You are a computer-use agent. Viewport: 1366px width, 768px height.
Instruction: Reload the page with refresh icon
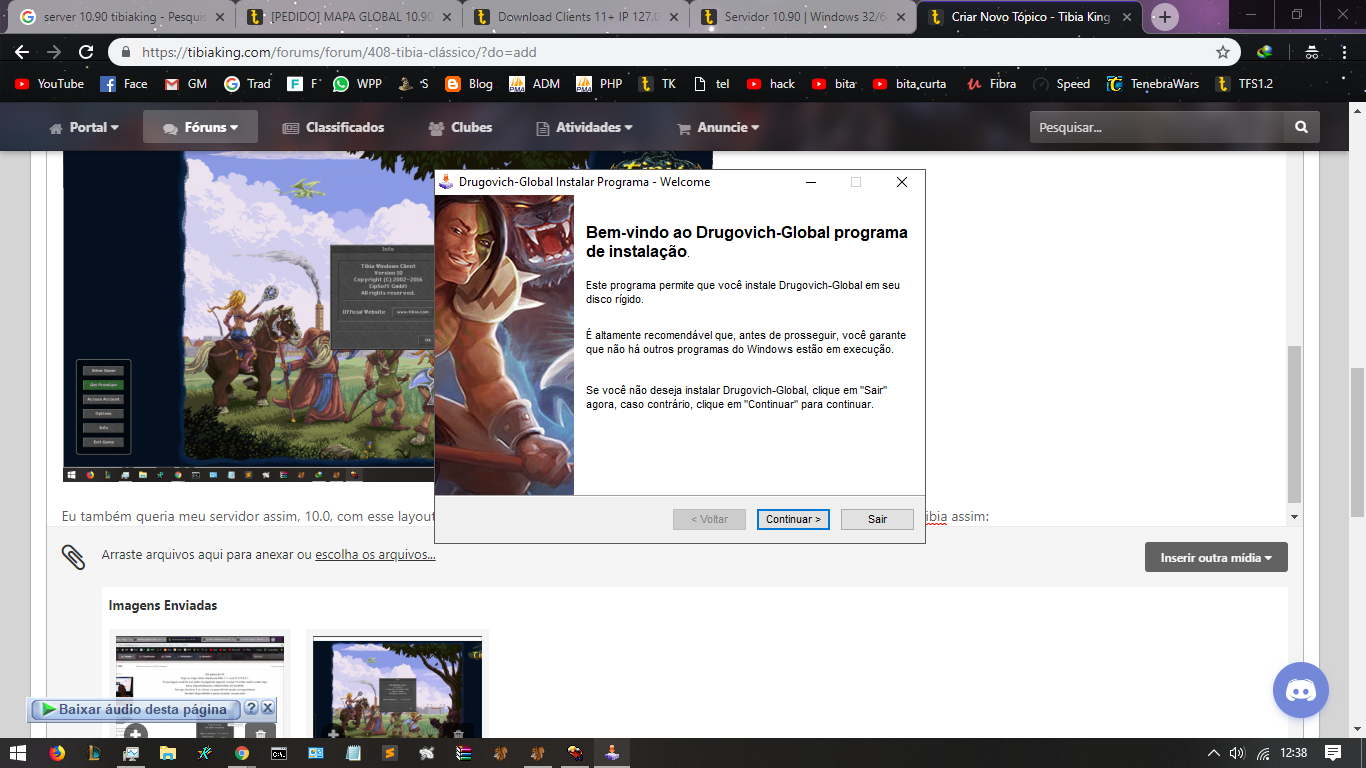pos(86,52)
